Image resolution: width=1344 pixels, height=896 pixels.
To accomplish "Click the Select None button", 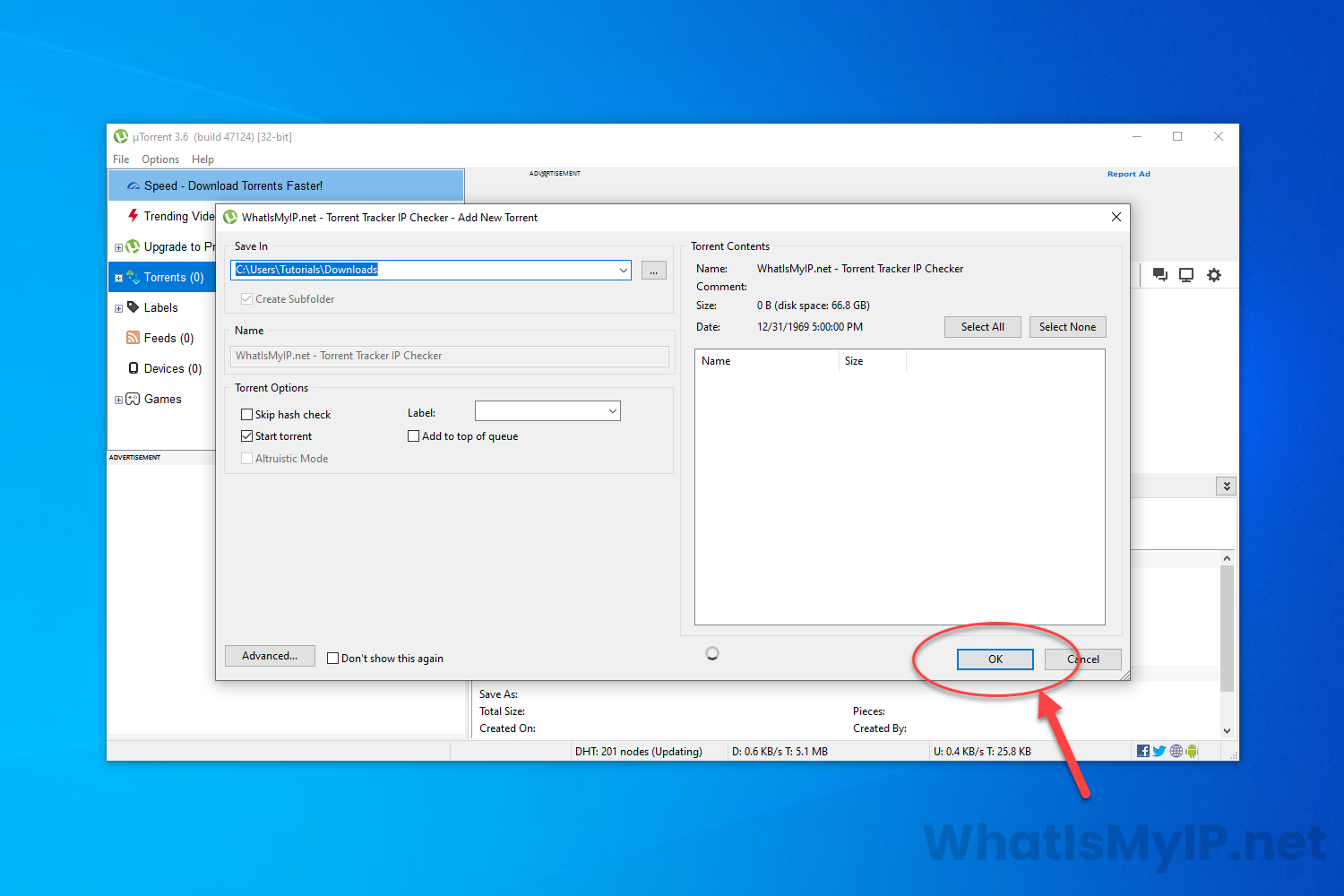I will click(1068, 327).
